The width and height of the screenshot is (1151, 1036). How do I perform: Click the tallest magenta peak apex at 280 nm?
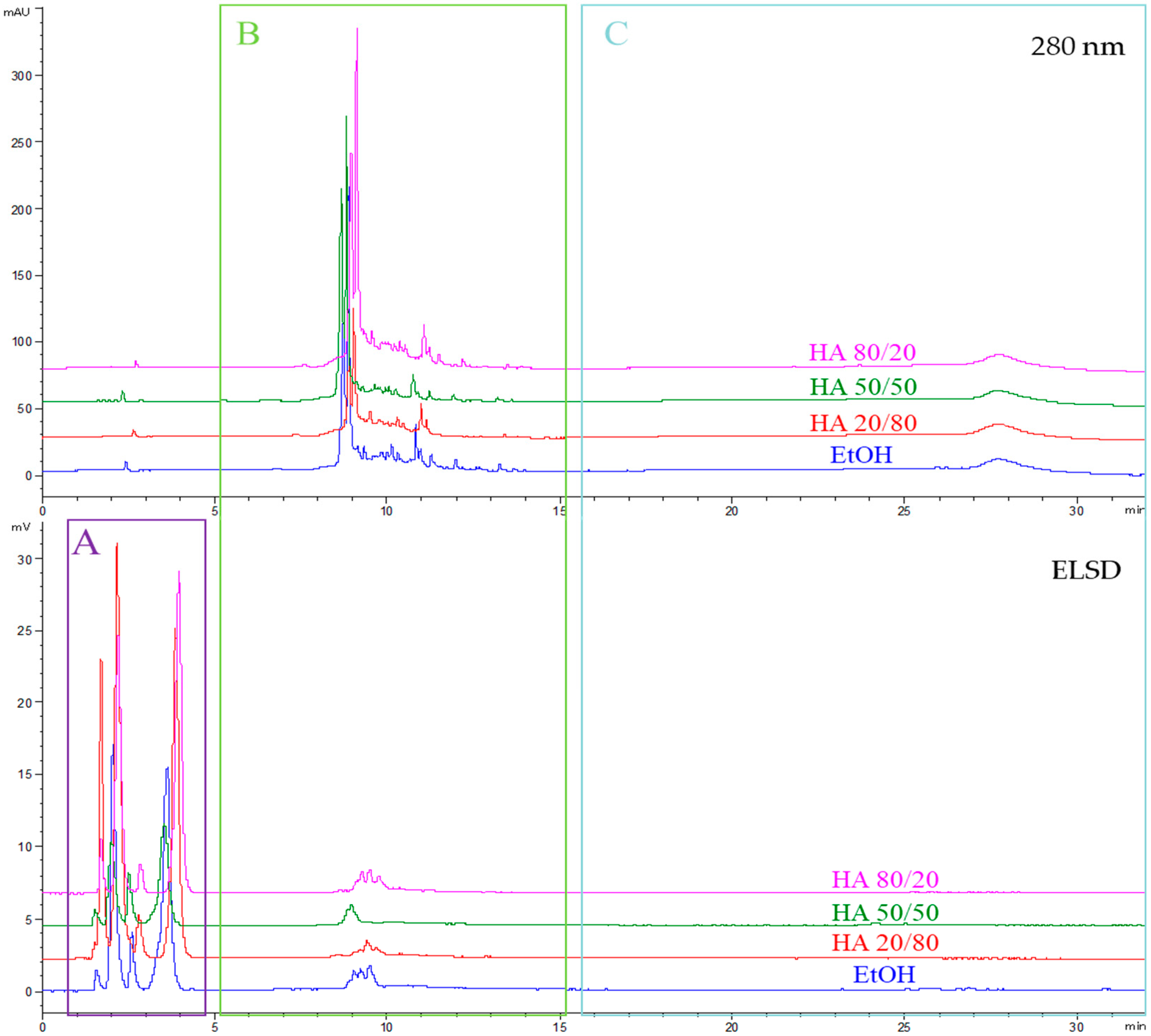357,28
